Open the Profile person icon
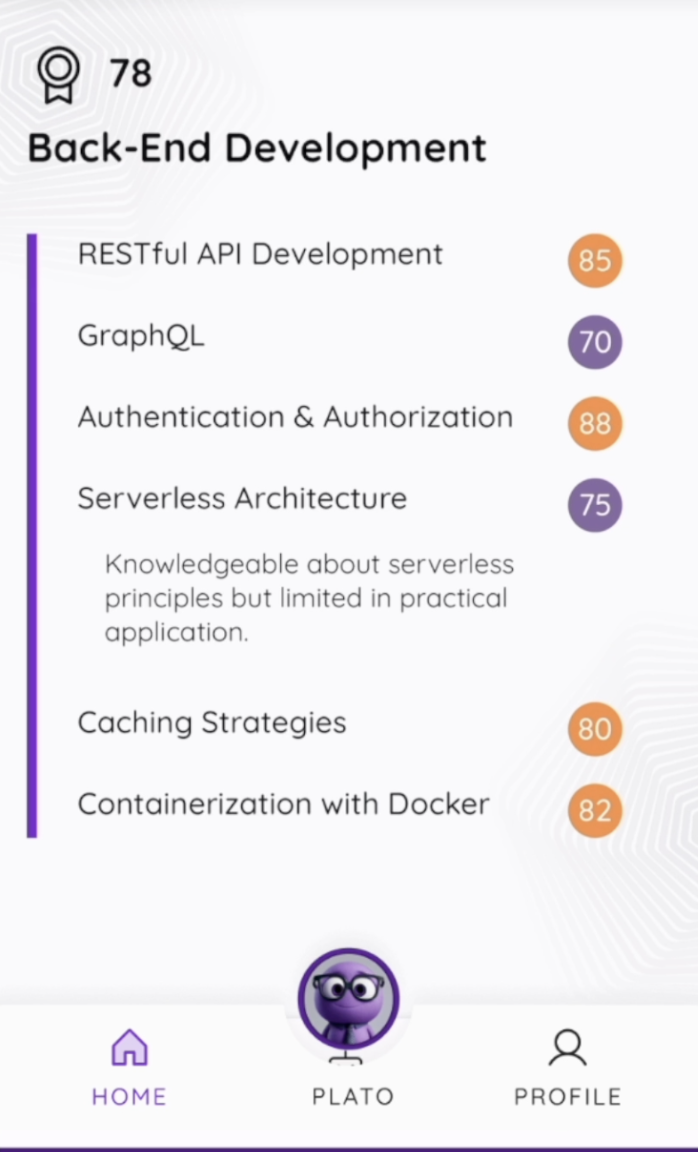This screenshot has height=1152, width=698. [567, 1048]
